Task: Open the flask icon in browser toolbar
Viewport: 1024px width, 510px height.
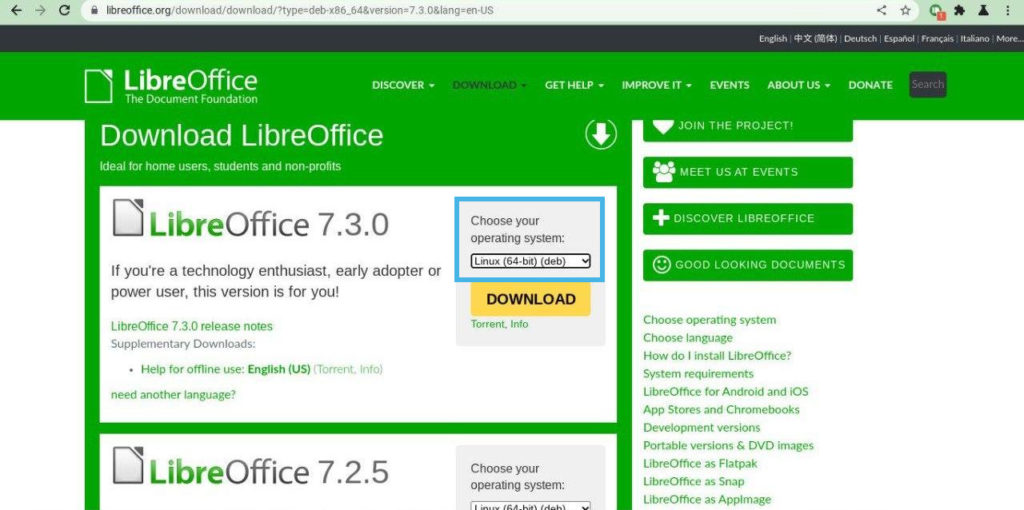Action: [x=983, y=10]
